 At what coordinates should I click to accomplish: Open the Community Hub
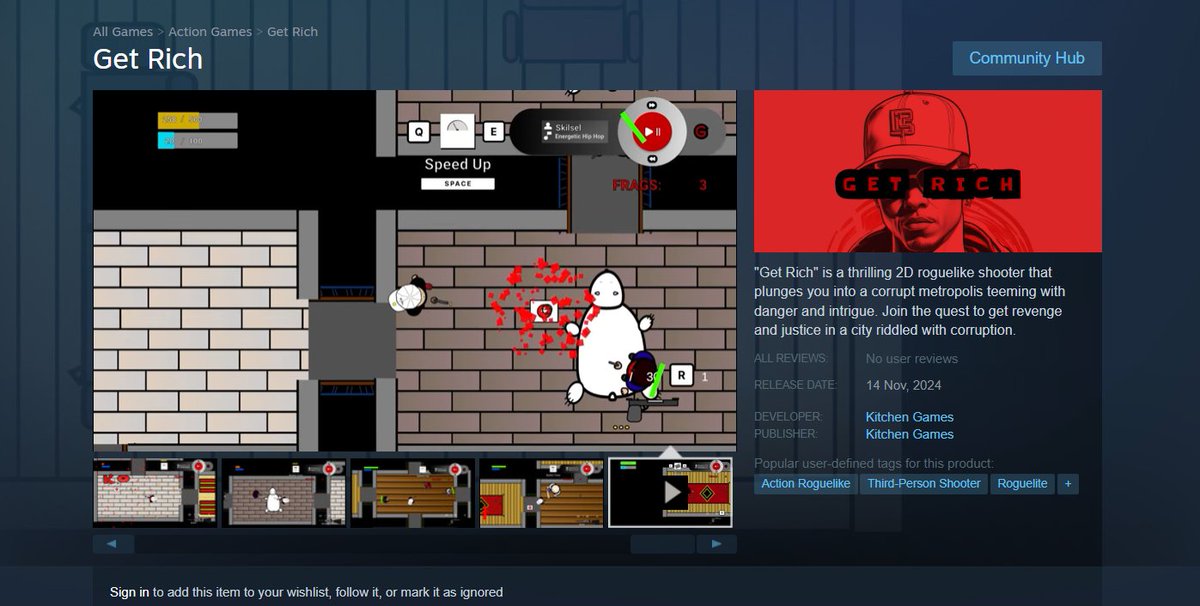pyautogui.click(x=1027, y=58)
